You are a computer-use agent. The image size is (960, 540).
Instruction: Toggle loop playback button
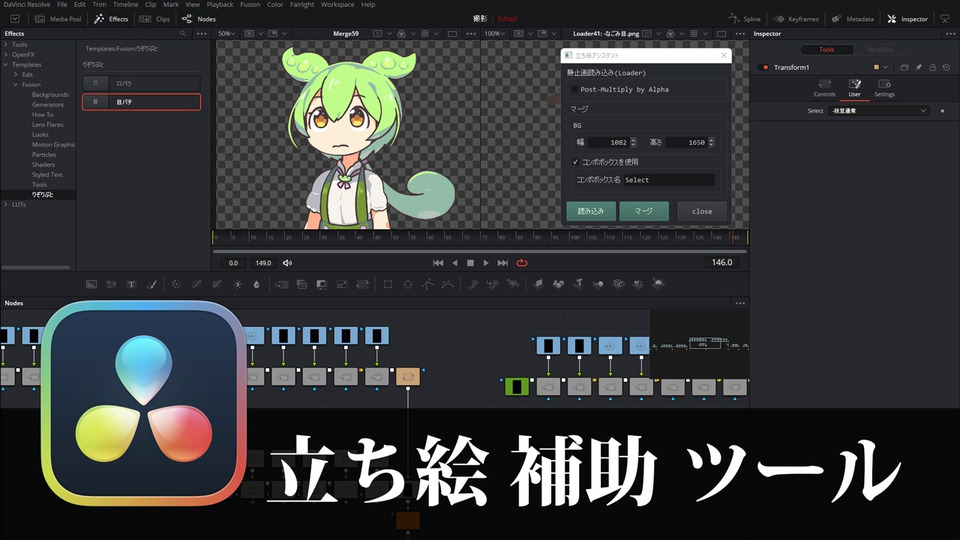[x=522, y=263]
